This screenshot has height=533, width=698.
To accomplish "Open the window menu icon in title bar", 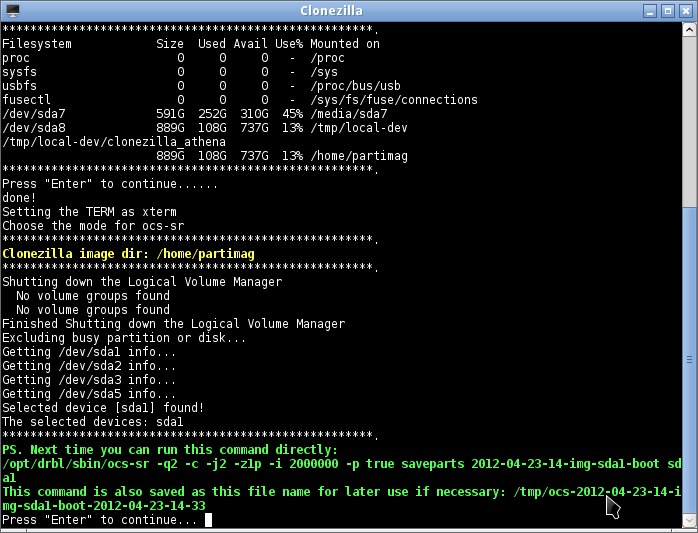I will pos(11,10).
